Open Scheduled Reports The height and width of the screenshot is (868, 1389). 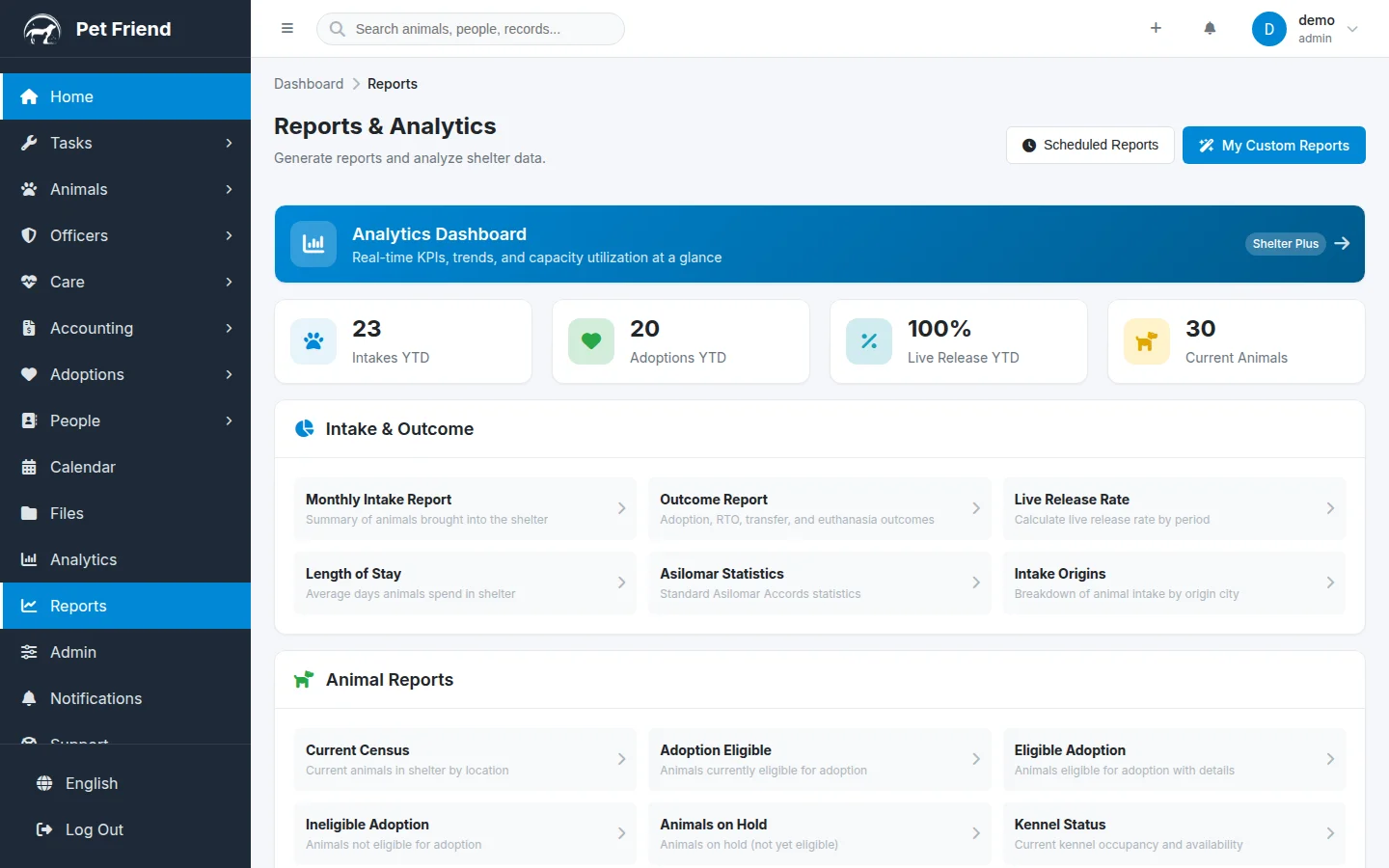point(1089,145)
